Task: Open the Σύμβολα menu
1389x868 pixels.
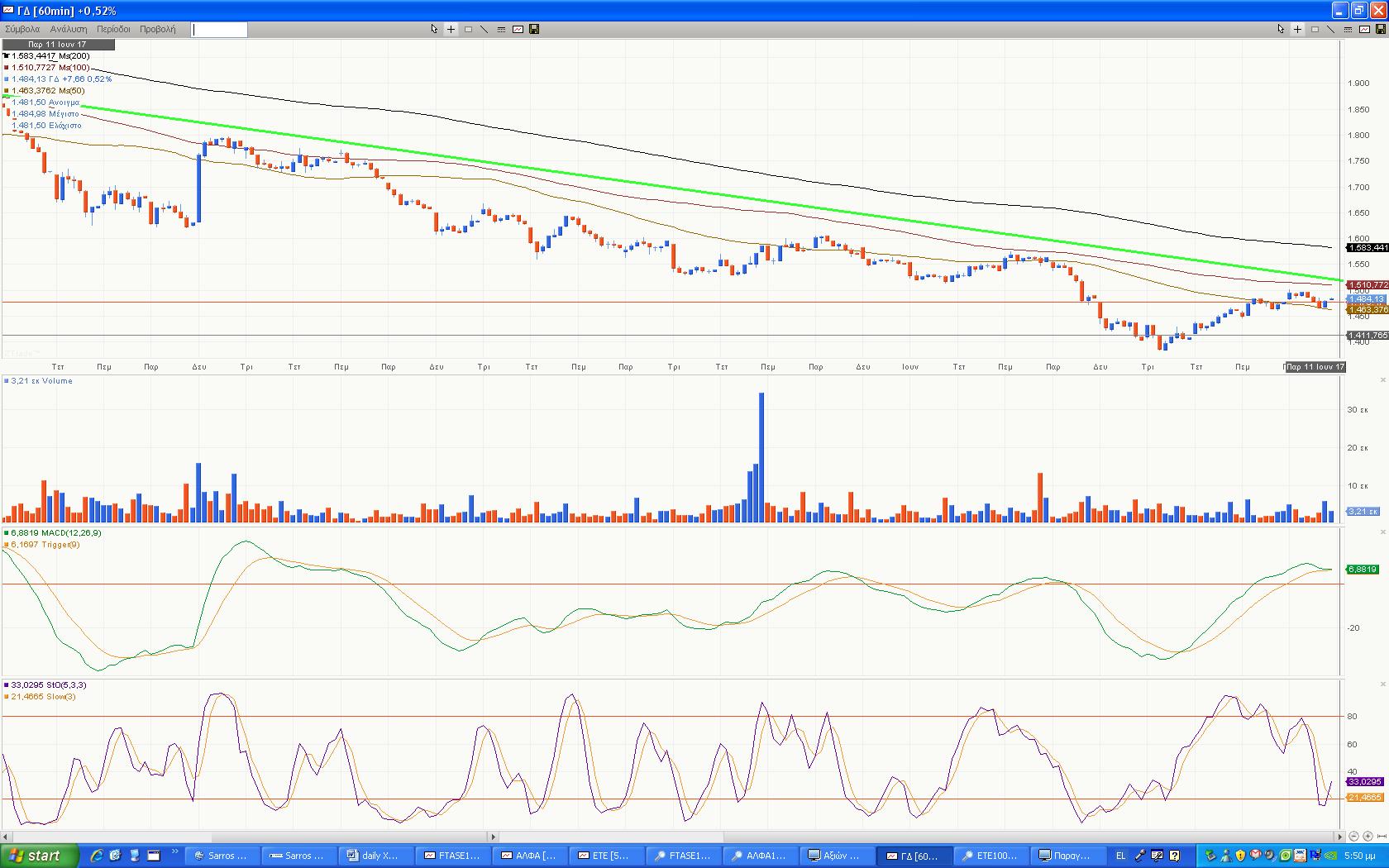Action: [x=22, y=29]
